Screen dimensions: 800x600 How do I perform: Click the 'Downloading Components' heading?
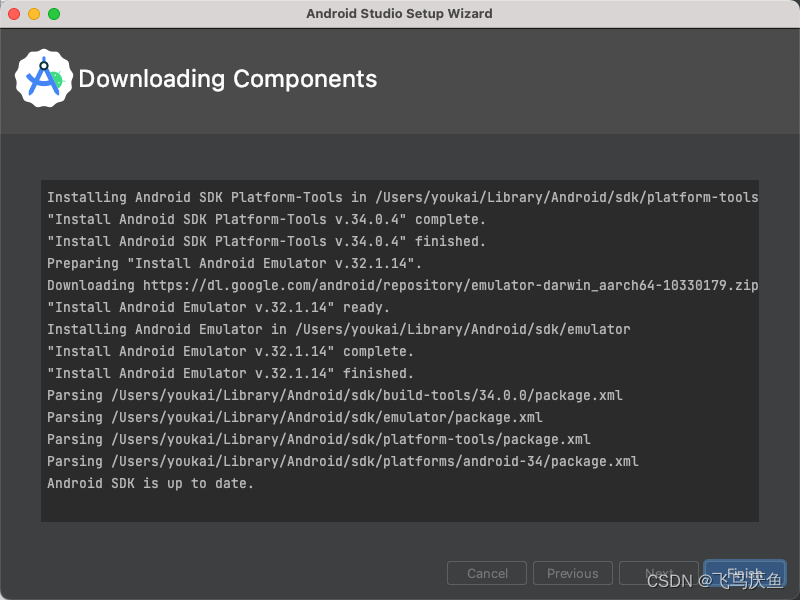[228, 79]
